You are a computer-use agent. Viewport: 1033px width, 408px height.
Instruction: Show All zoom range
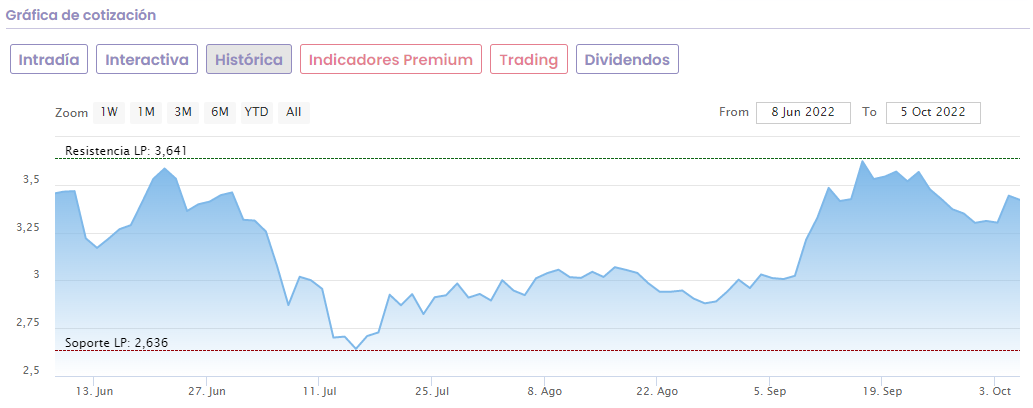pyautogui.click(x=294, y=112)
